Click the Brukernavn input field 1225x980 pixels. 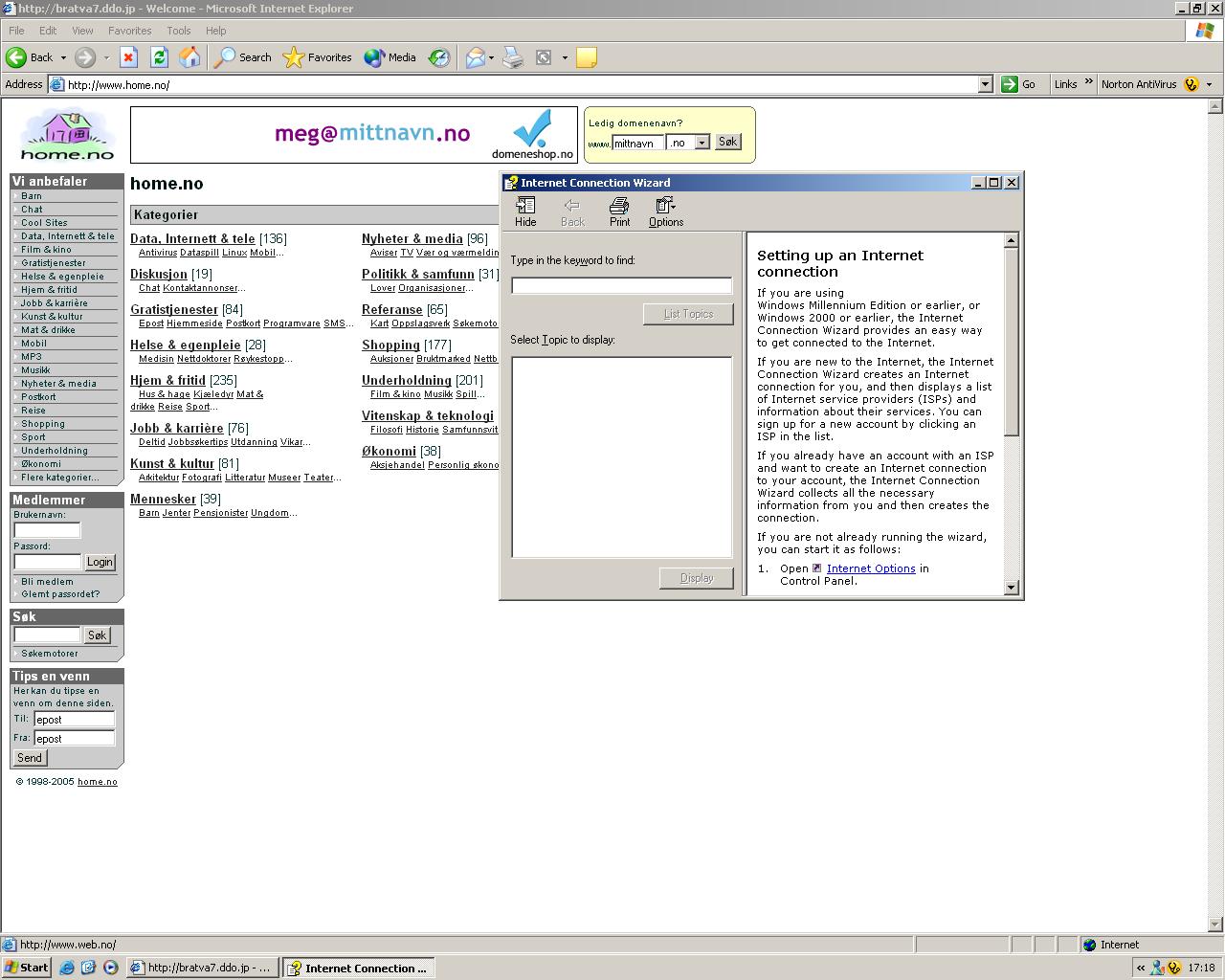pos(47,530)
